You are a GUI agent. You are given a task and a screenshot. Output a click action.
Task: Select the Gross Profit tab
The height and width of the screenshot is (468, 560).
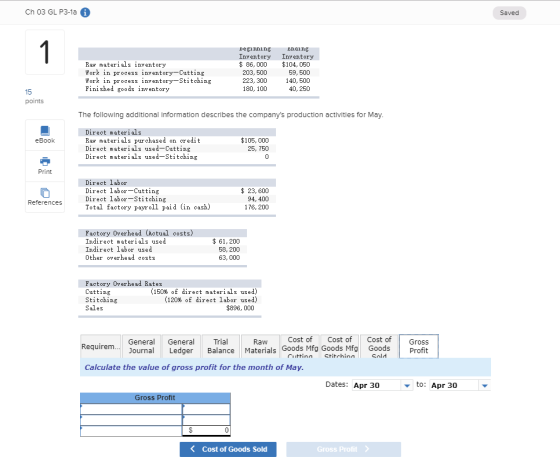(419, 347)
